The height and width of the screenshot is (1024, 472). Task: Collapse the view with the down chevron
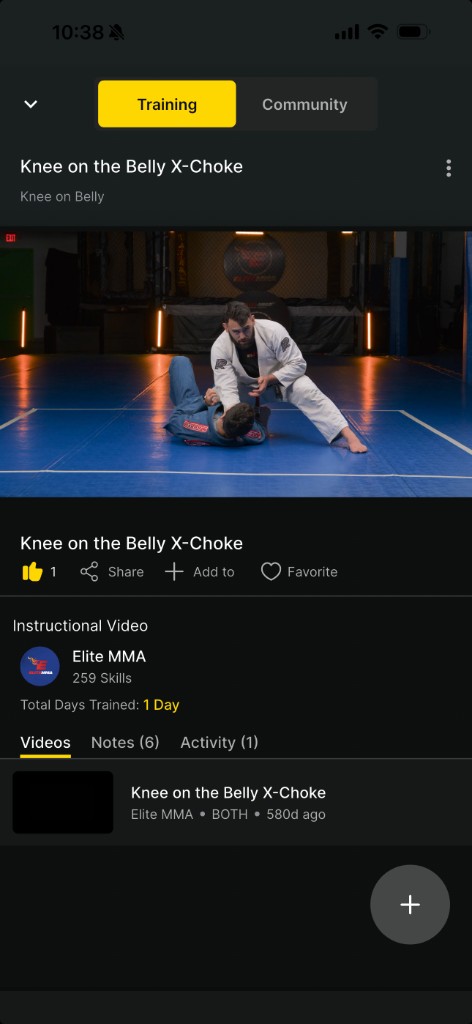coord(31,104)
